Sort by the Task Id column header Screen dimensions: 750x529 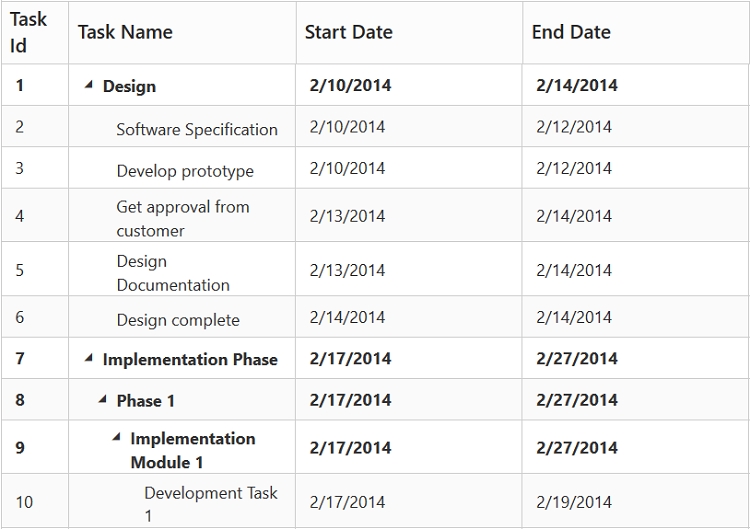point(29,32)
